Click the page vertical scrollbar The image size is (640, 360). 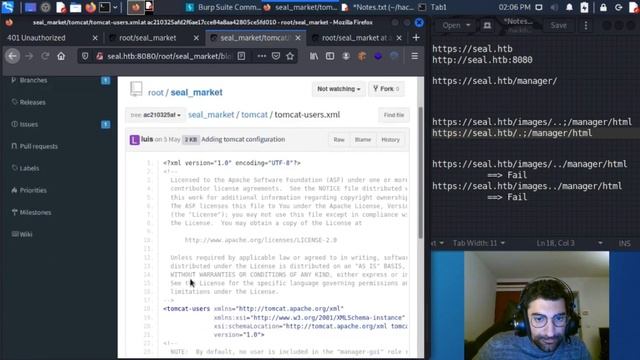[420, 173]
